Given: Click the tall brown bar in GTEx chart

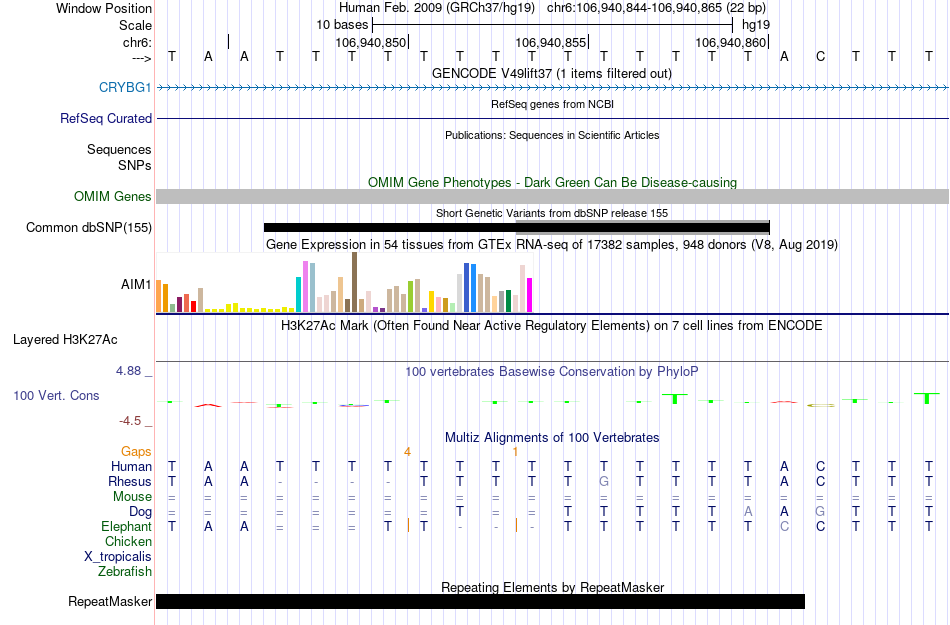Looking at the screenshot, I should [x=354, y=282].
